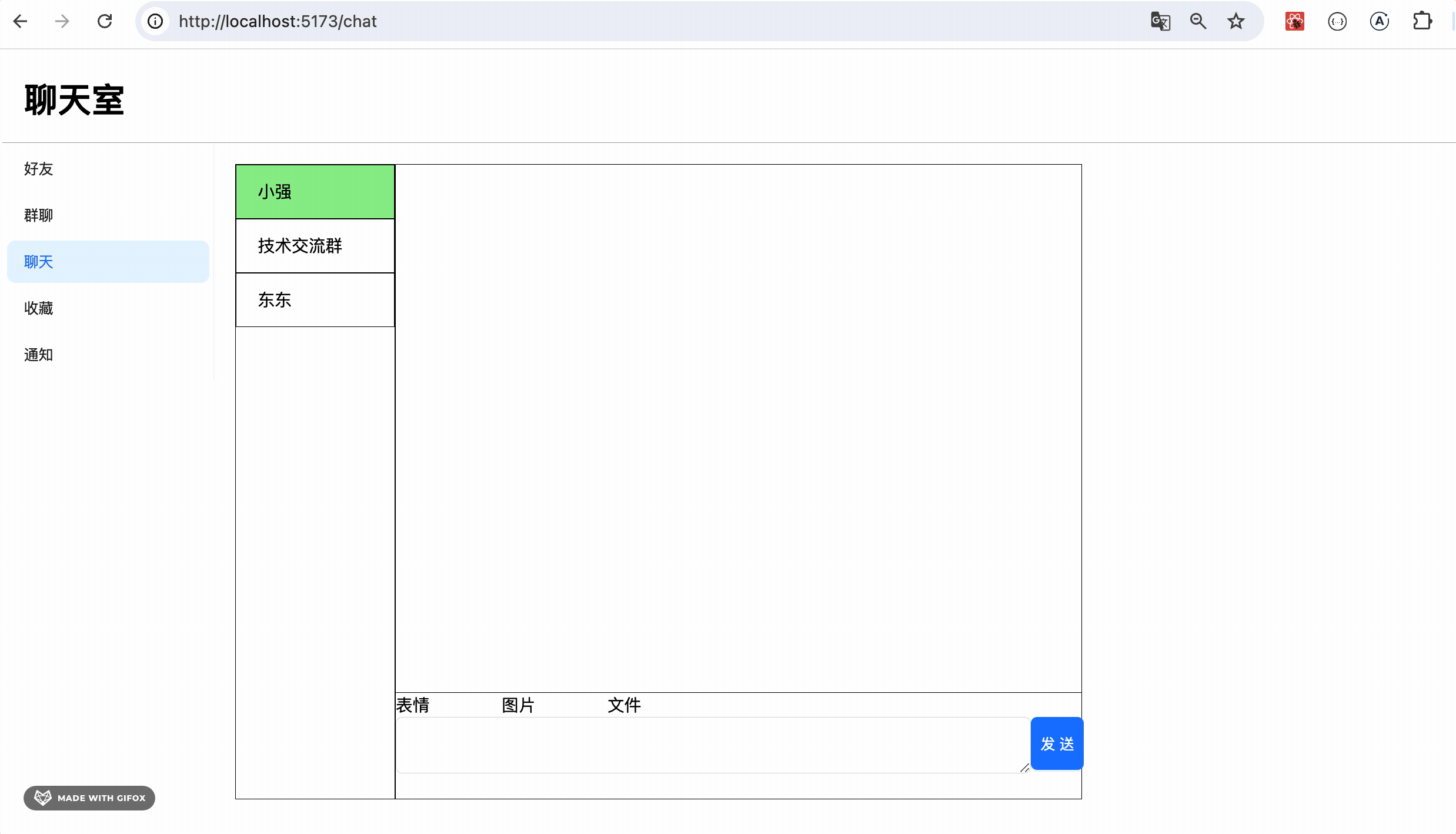This screenshot has width=1456, height=834.
Task: Go to 收藏 in the sidebar
Action: point(39,308)
